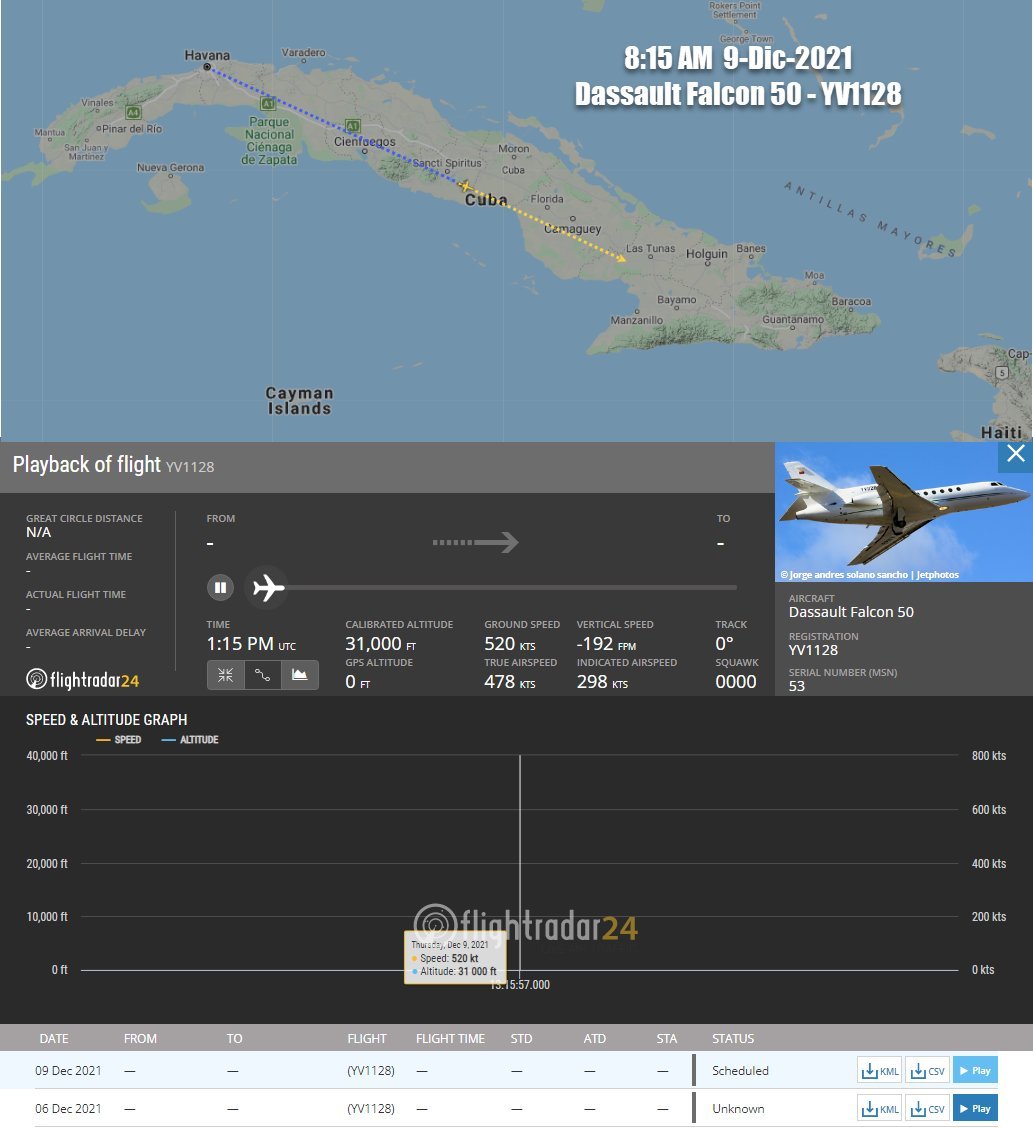This screenshot has width=1033, height=1128.
Task: Click the vertical time marker on the graph
Action: pos(519,863)
